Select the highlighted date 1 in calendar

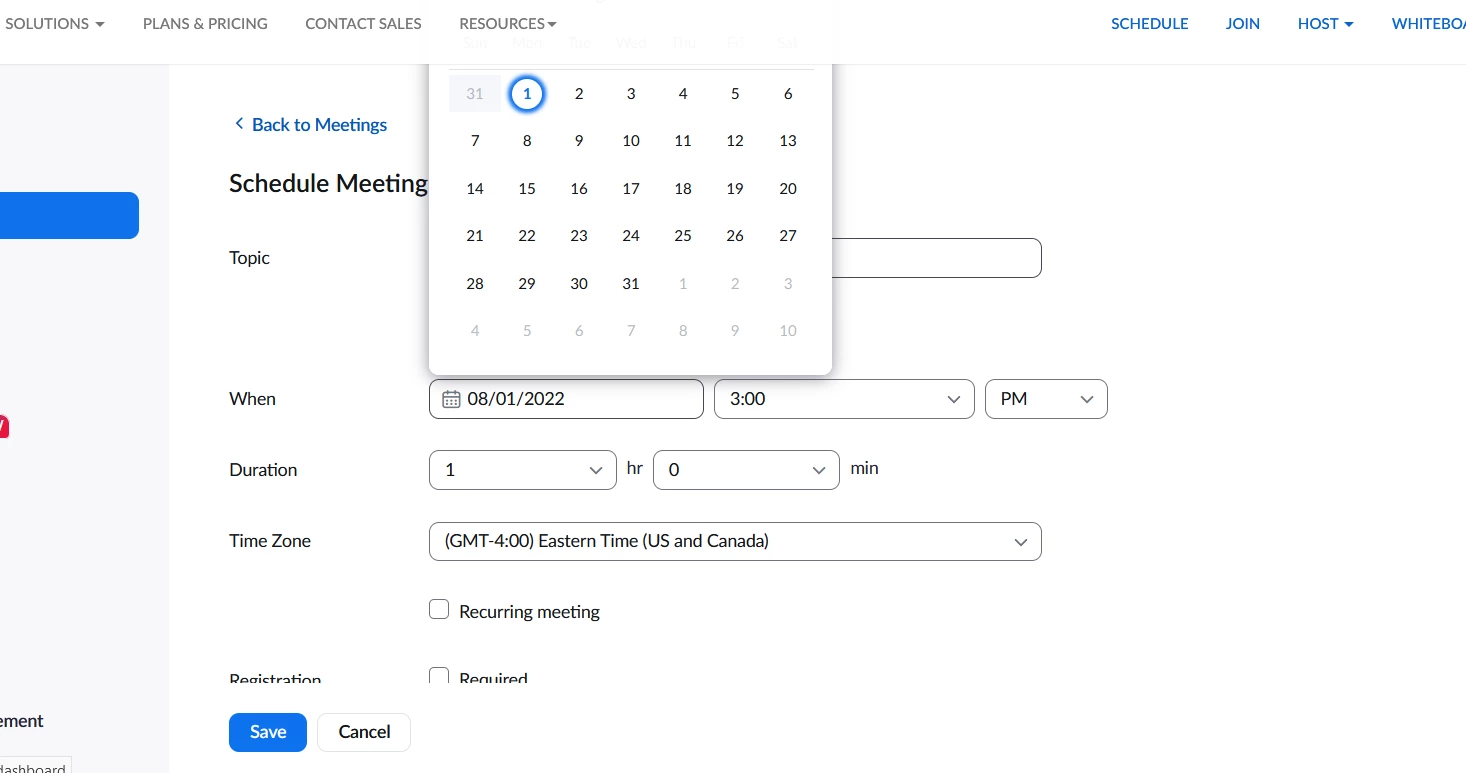point(527,94)
